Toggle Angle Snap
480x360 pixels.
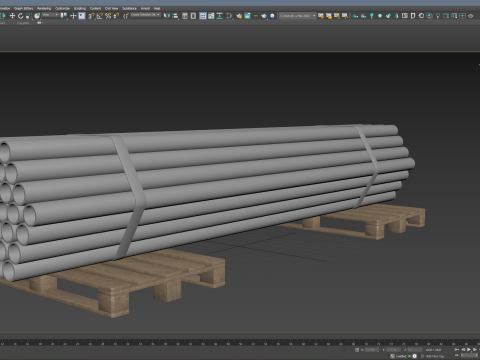tap(100, 16)
